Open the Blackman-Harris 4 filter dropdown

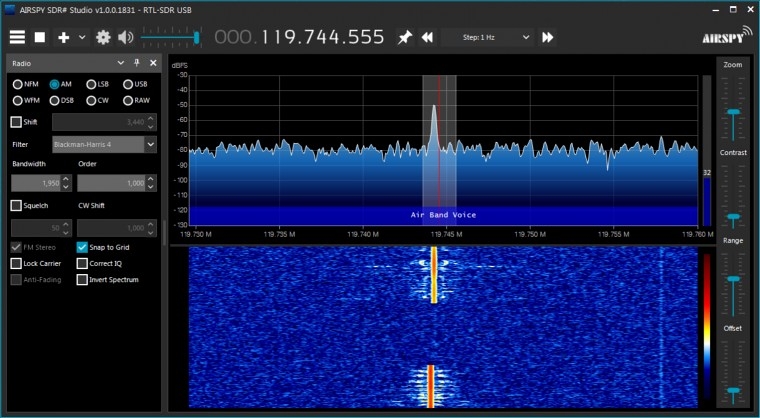click(x=104, y=145)
